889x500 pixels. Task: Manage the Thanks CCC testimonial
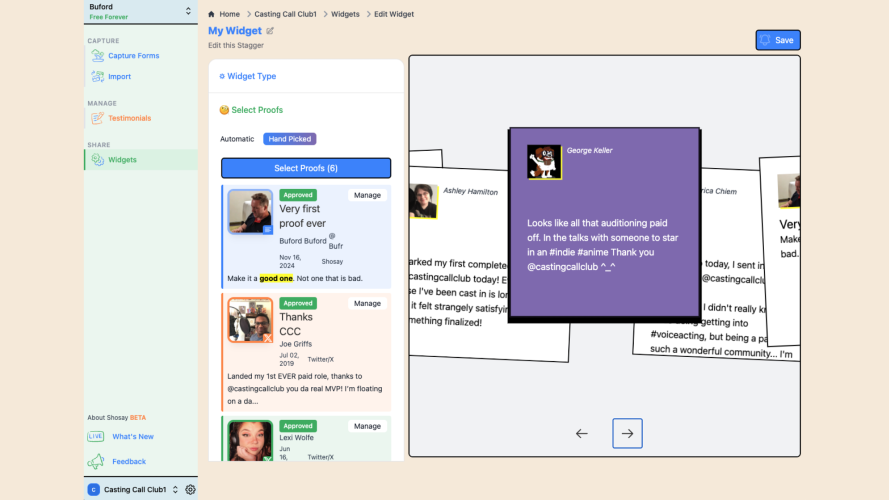[367, 303]
